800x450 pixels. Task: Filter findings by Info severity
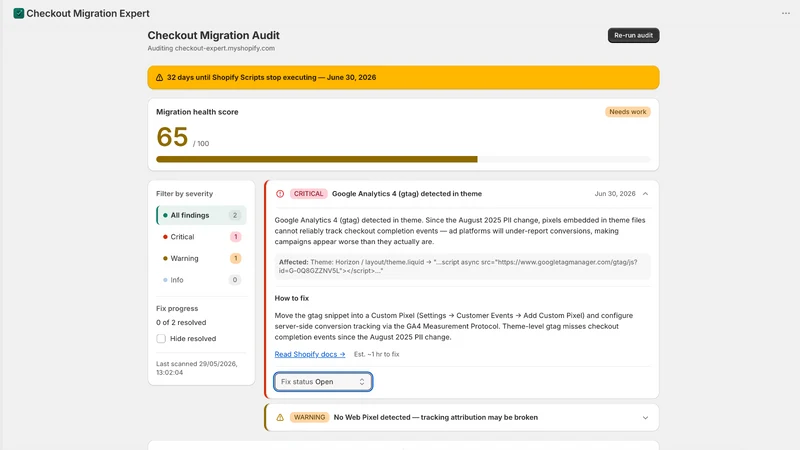(201, 280)
